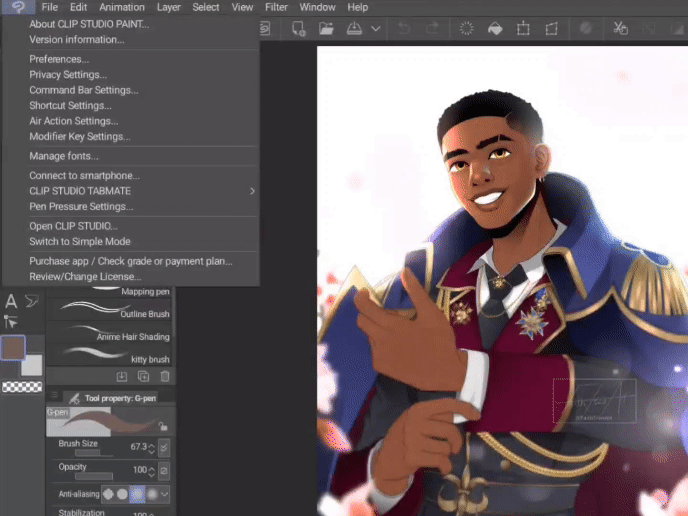Click the Fill paint bucket icon
The image size is (688, 516).
[495, 29]
